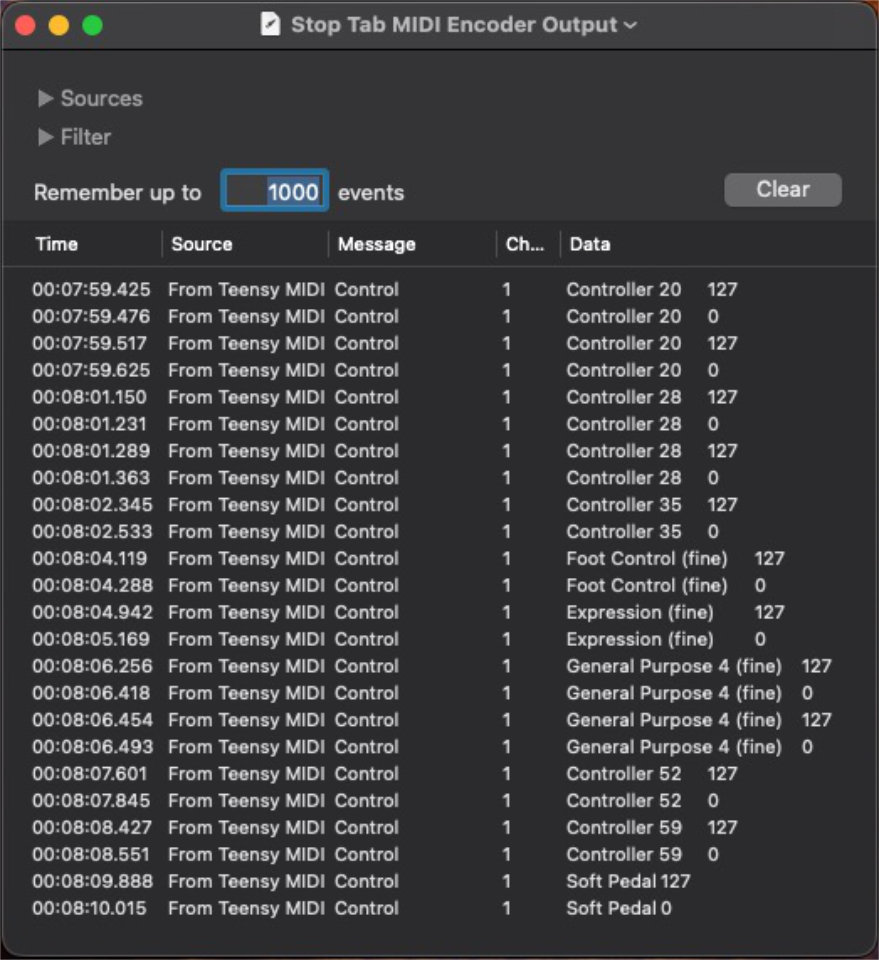The width and height of the screenshot is (879, 960).
Task: Click the Data column header
Action: point(590,244)
